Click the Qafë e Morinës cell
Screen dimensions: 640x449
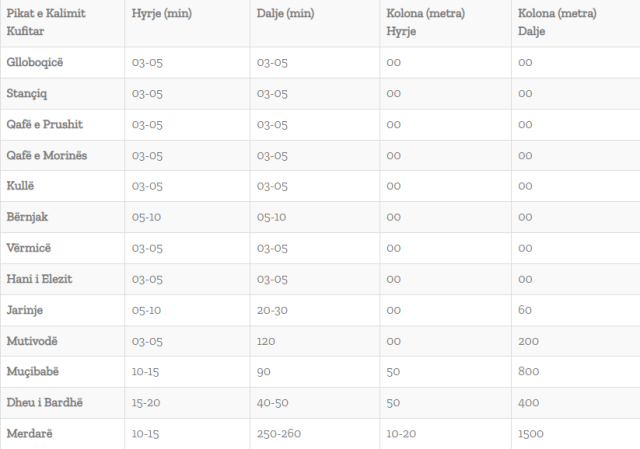47,155
